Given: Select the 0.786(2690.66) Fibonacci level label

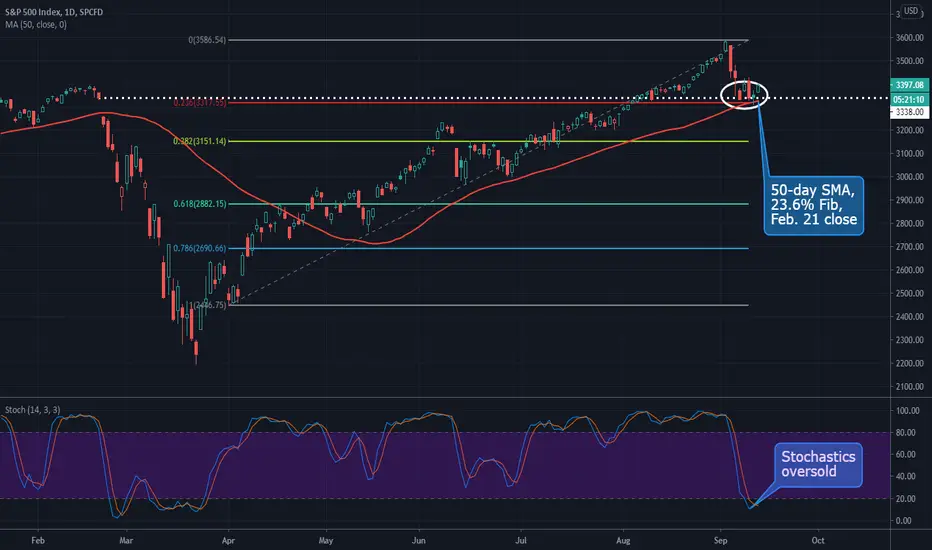Looking at the screenshot, I should [x=200, y=249].
